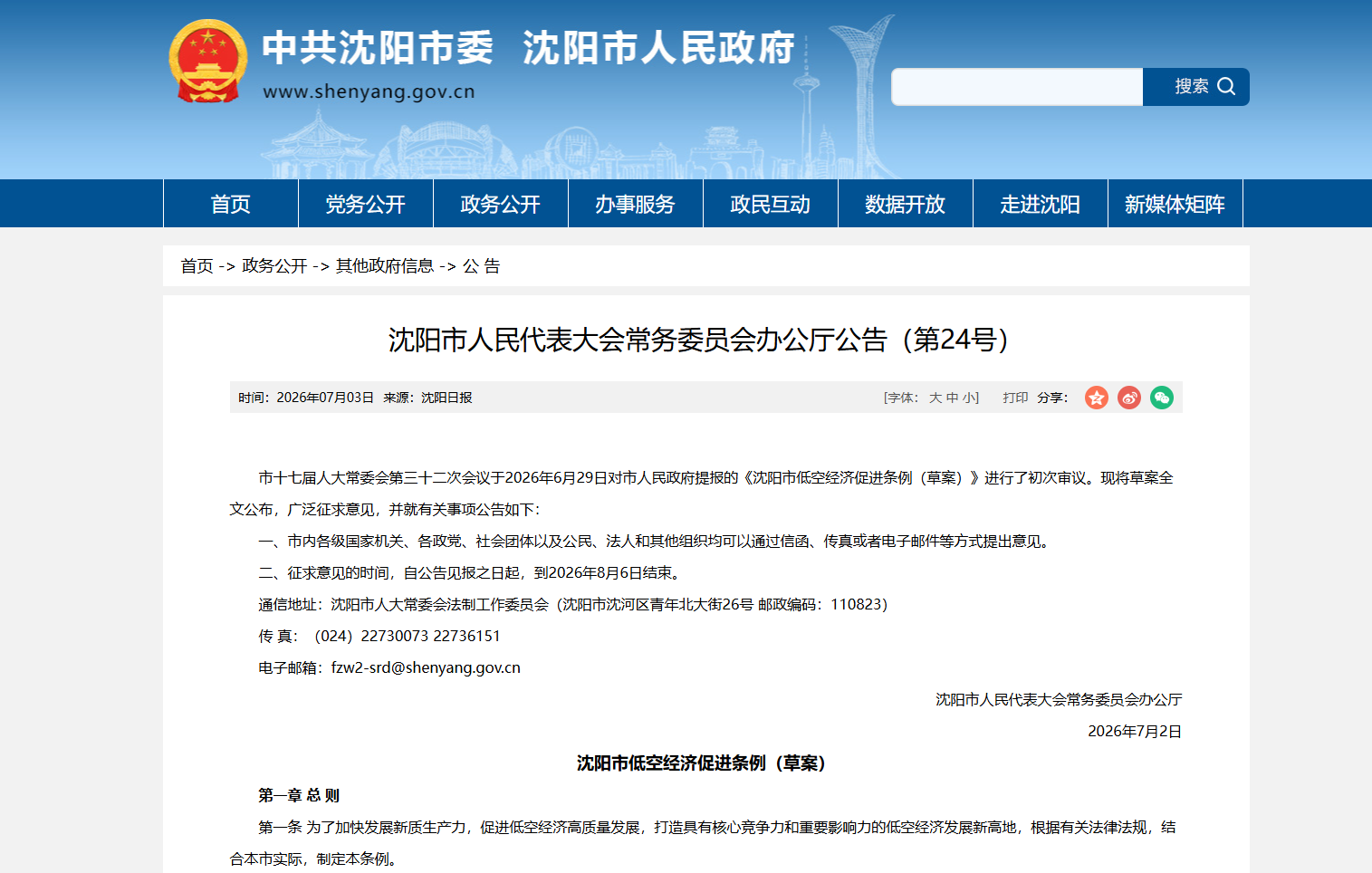Set font size to 中
The width and height of the screenshot is (1372, 873).
coord(952,398)
